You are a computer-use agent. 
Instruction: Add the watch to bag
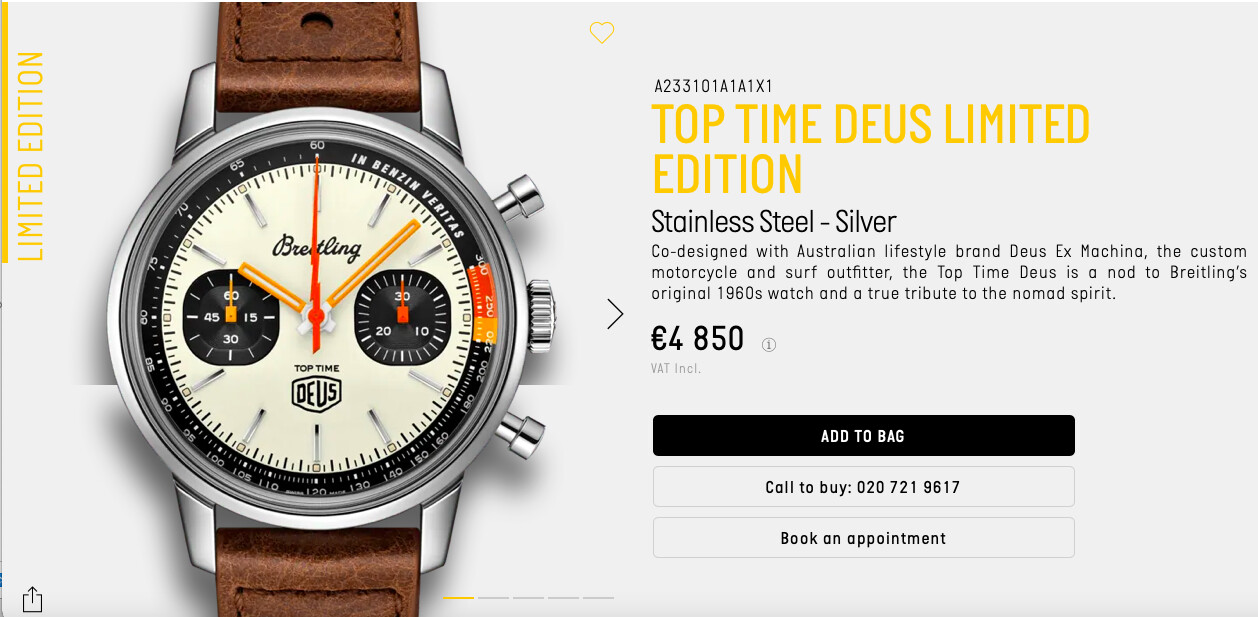863,436
